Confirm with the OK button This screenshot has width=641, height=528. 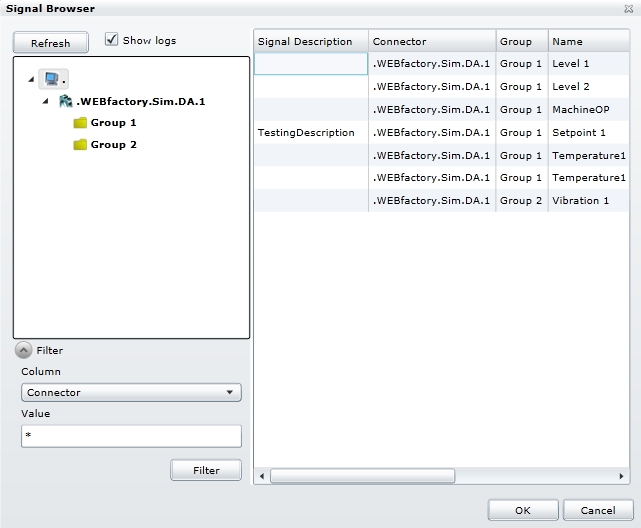[523, 510]
